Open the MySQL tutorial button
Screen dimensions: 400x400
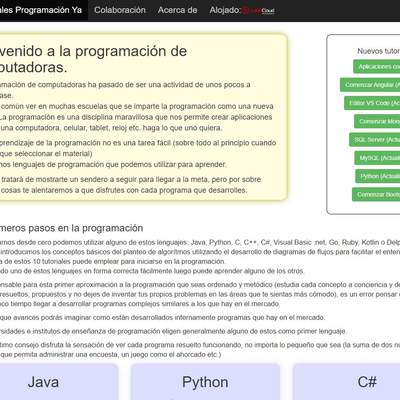377,158
